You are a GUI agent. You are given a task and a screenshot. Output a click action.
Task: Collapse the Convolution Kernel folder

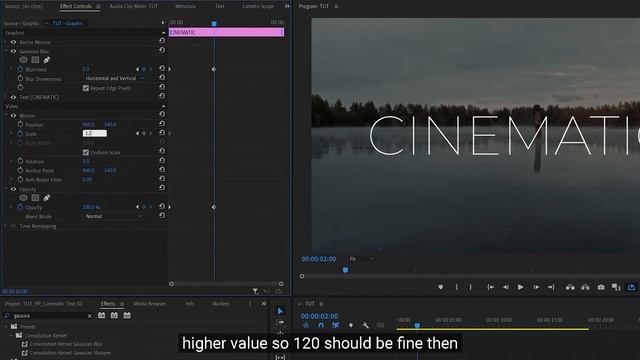point(11,336)
